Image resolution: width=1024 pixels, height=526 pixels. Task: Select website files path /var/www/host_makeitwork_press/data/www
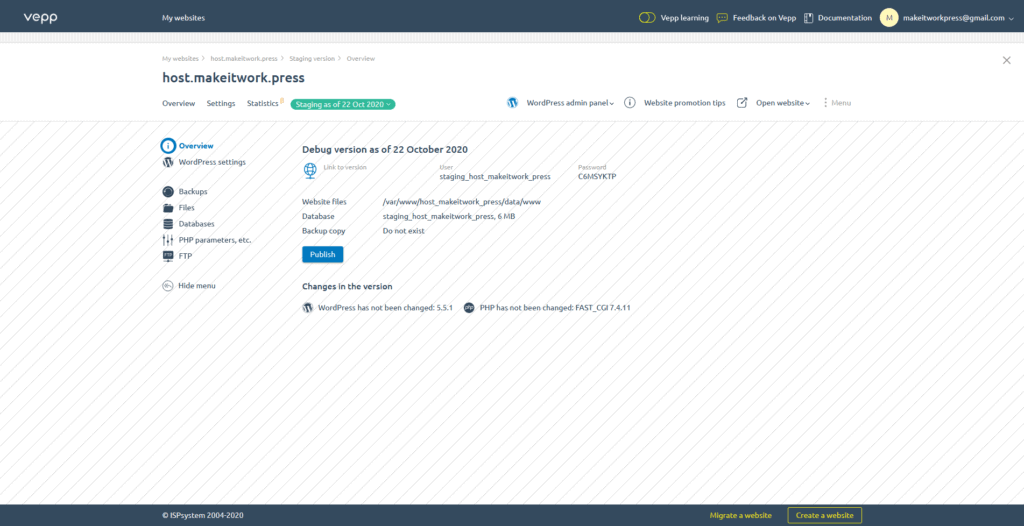462,202
